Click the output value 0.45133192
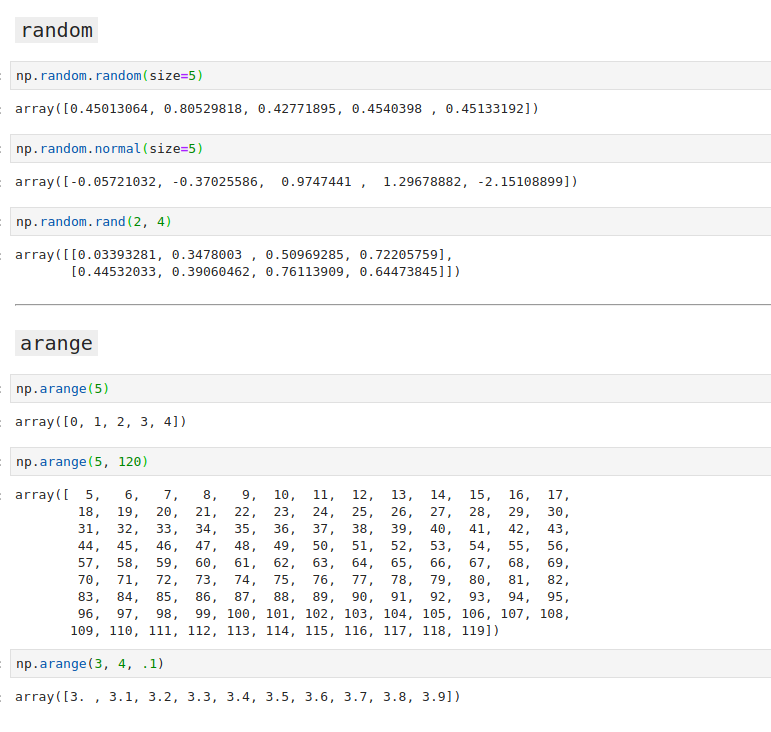This screenshot has height=732, width=771. point(485,109)
